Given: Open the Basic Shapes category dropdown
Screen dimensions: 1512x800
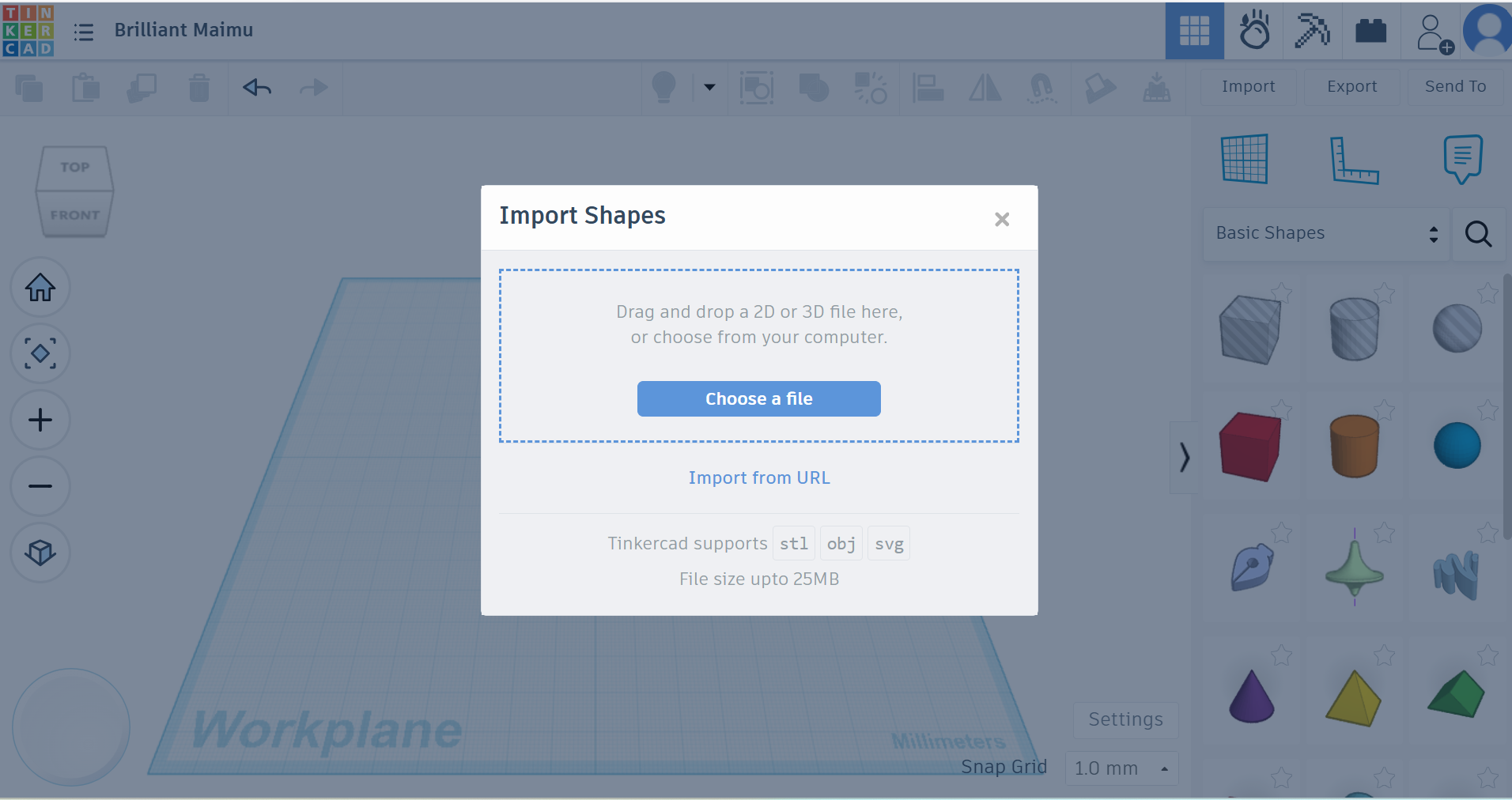Looking at the screenshot, I should click(x=1326, y=233).
